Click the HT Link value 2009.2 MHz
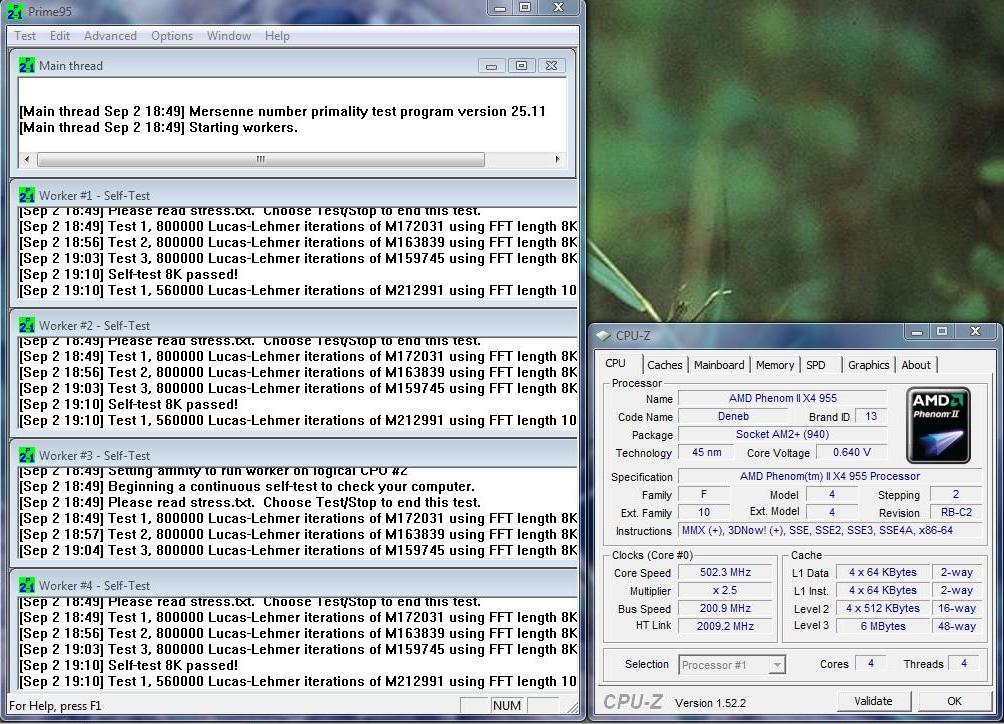 tap(725, 626)
